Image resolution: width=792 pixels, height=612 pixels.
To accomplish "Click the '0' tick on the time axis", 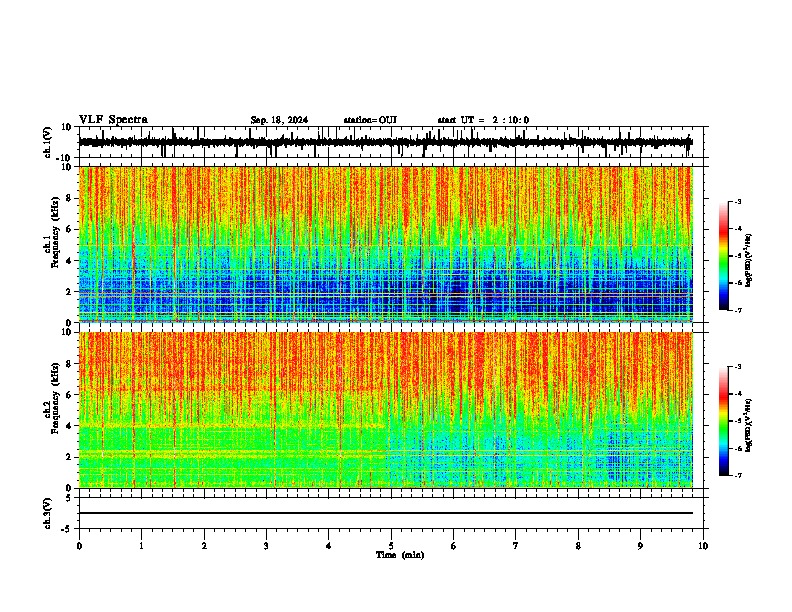I will pos(79,546).
